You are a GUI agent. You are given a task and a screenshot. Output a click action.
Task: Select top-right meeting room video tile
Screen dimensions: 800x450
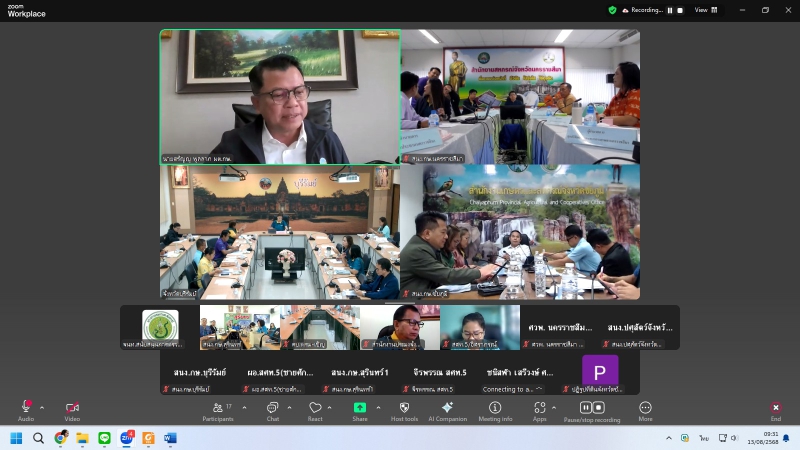click(520, 97)
